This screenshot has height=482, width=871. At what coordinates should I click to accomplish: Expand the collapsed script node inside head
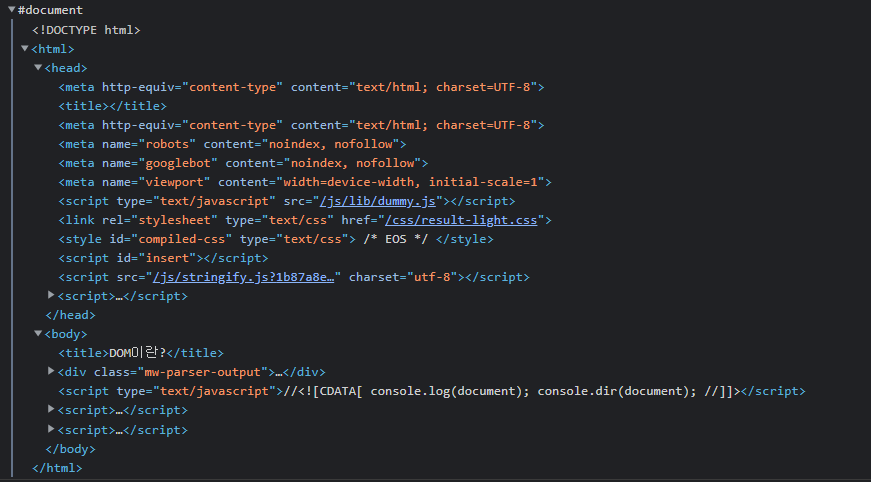point(51,295)
